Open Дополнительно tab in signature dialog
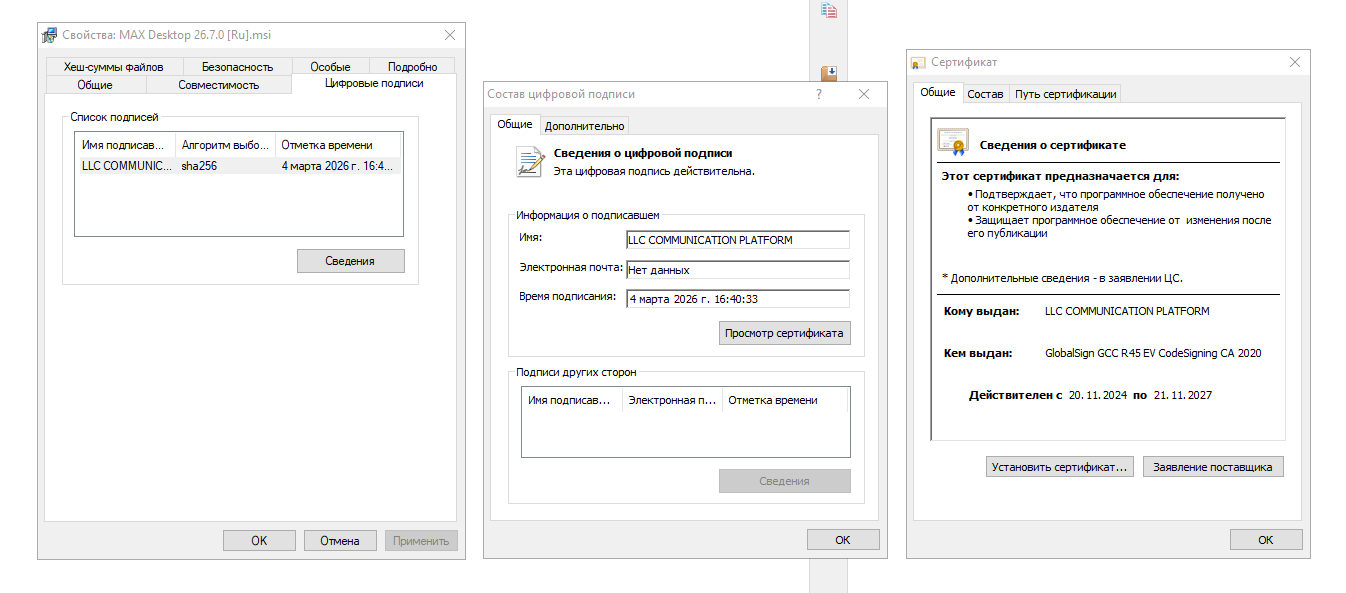Screen dimensions: 1346x593 point(585,125)
